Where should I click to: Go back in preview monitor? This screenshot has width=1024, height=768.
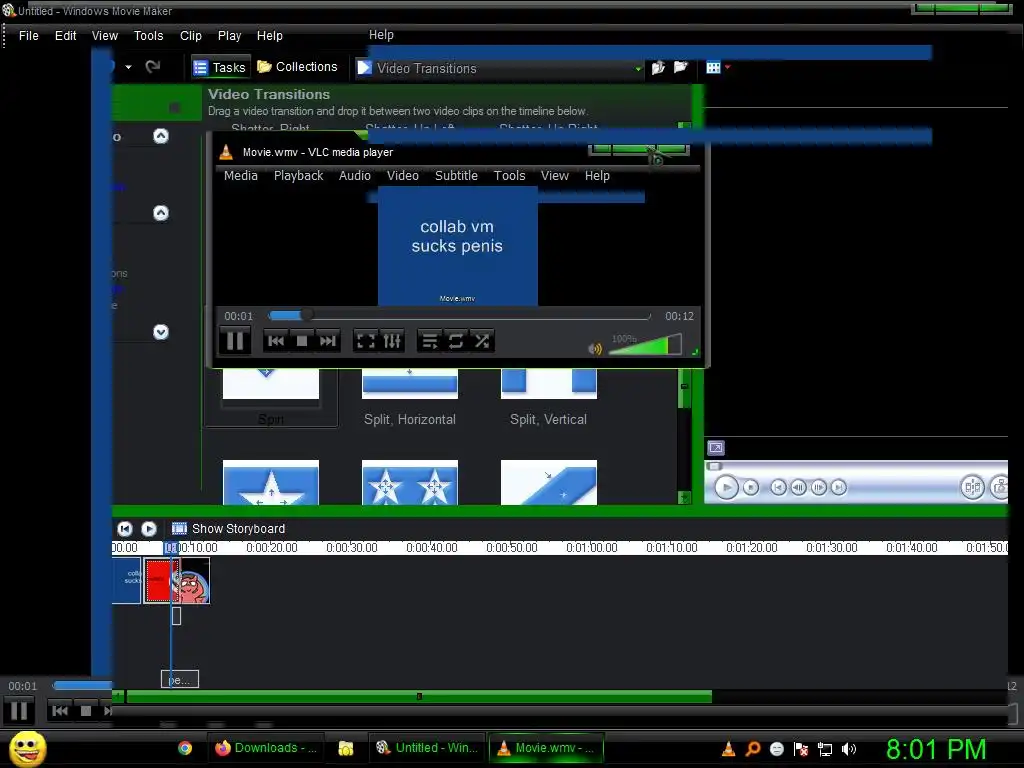point(778,487)
